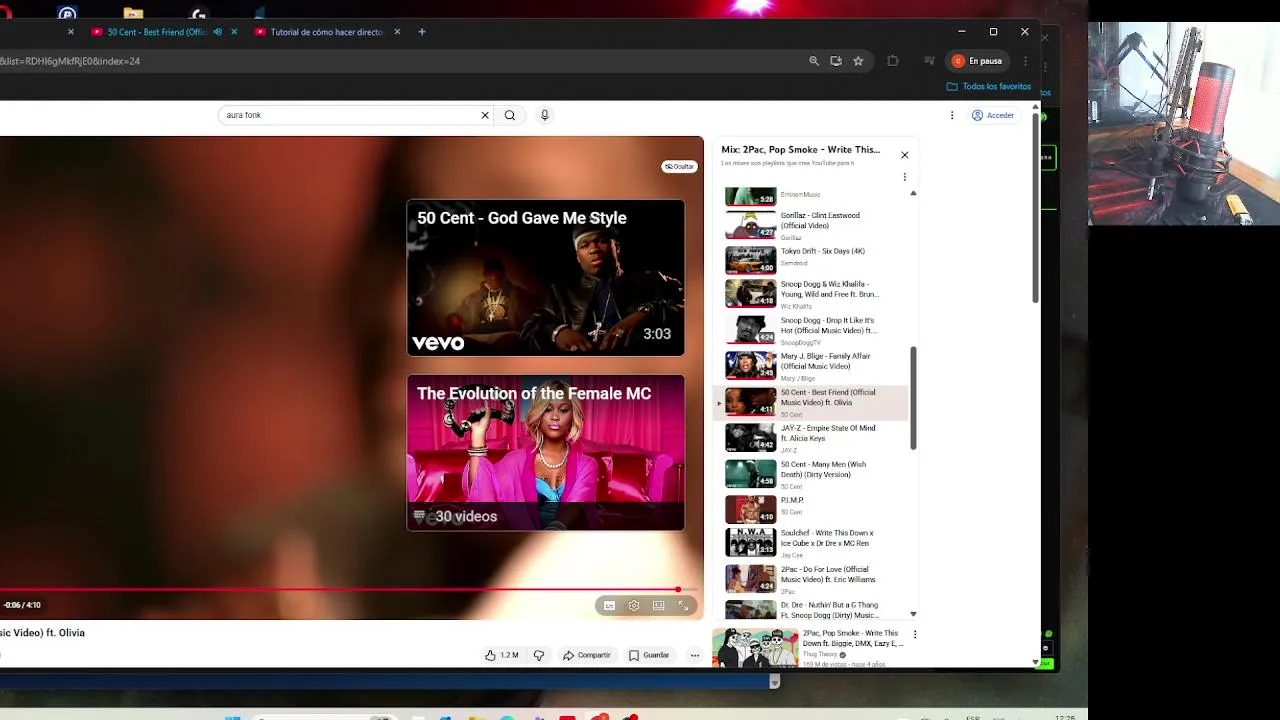Open options for '2Pac, Pop Smoke' recommended video
Viewport: 1280px width, 720px height.
(914, 634)
